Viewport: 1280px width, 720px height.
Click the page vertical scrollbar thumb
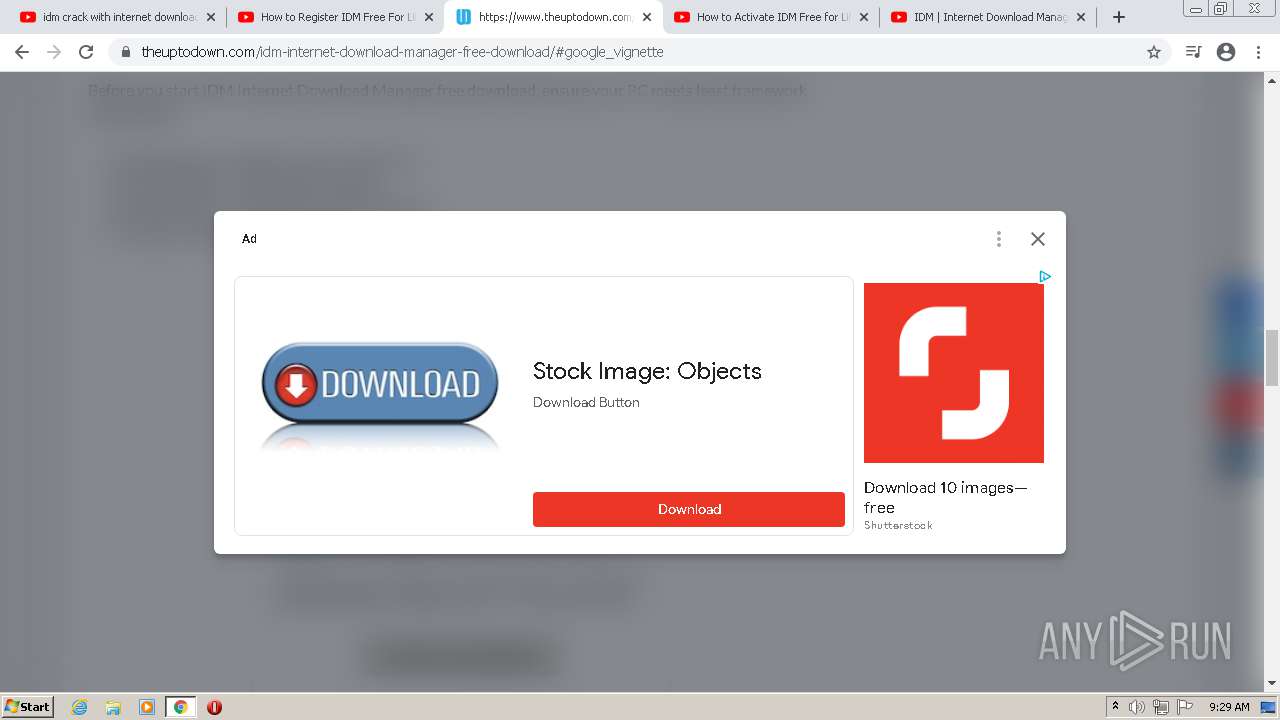point(1272,358)
